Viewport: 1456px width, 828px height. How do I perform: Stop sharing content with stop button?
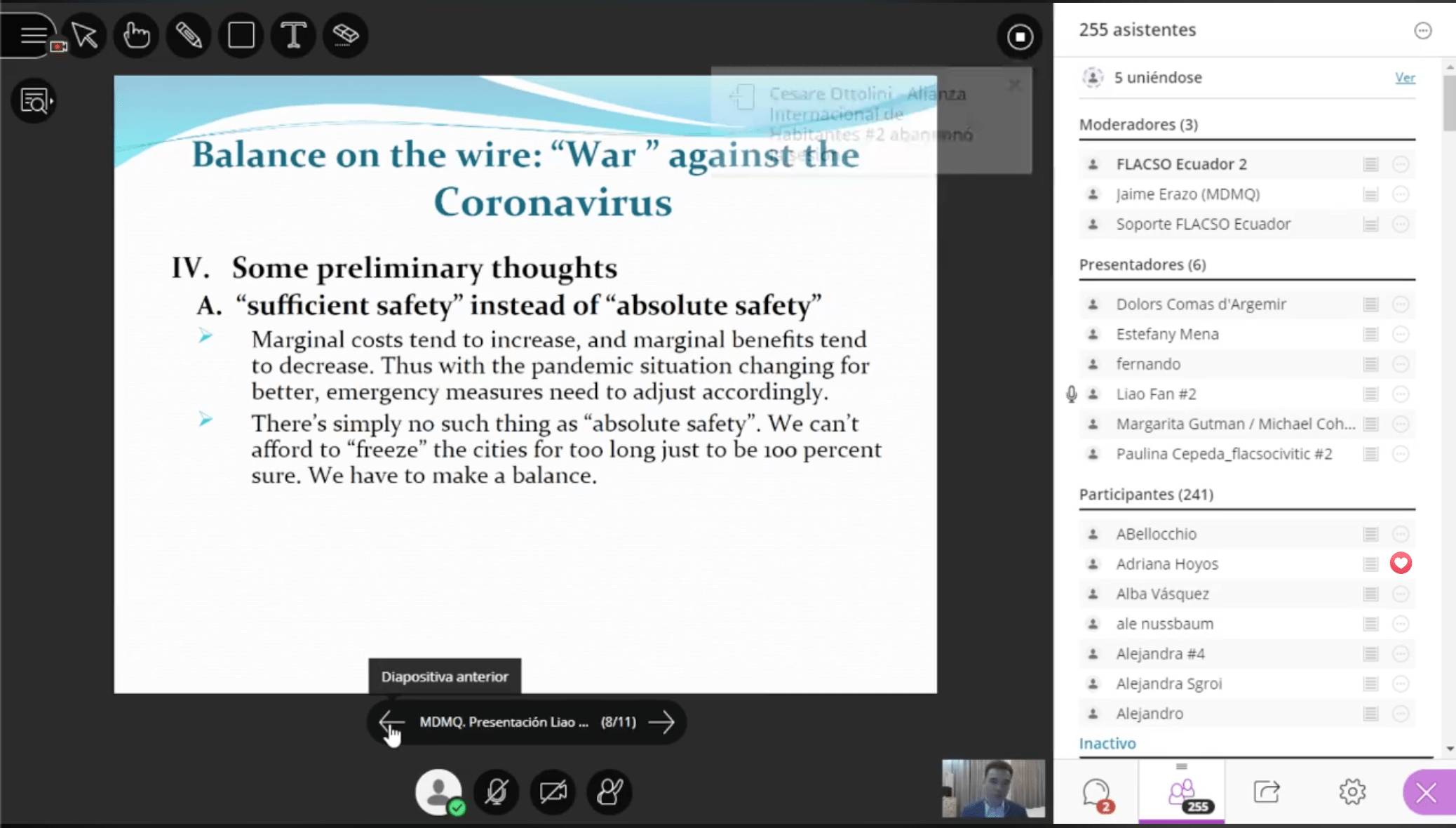[x=1019, y=36]
